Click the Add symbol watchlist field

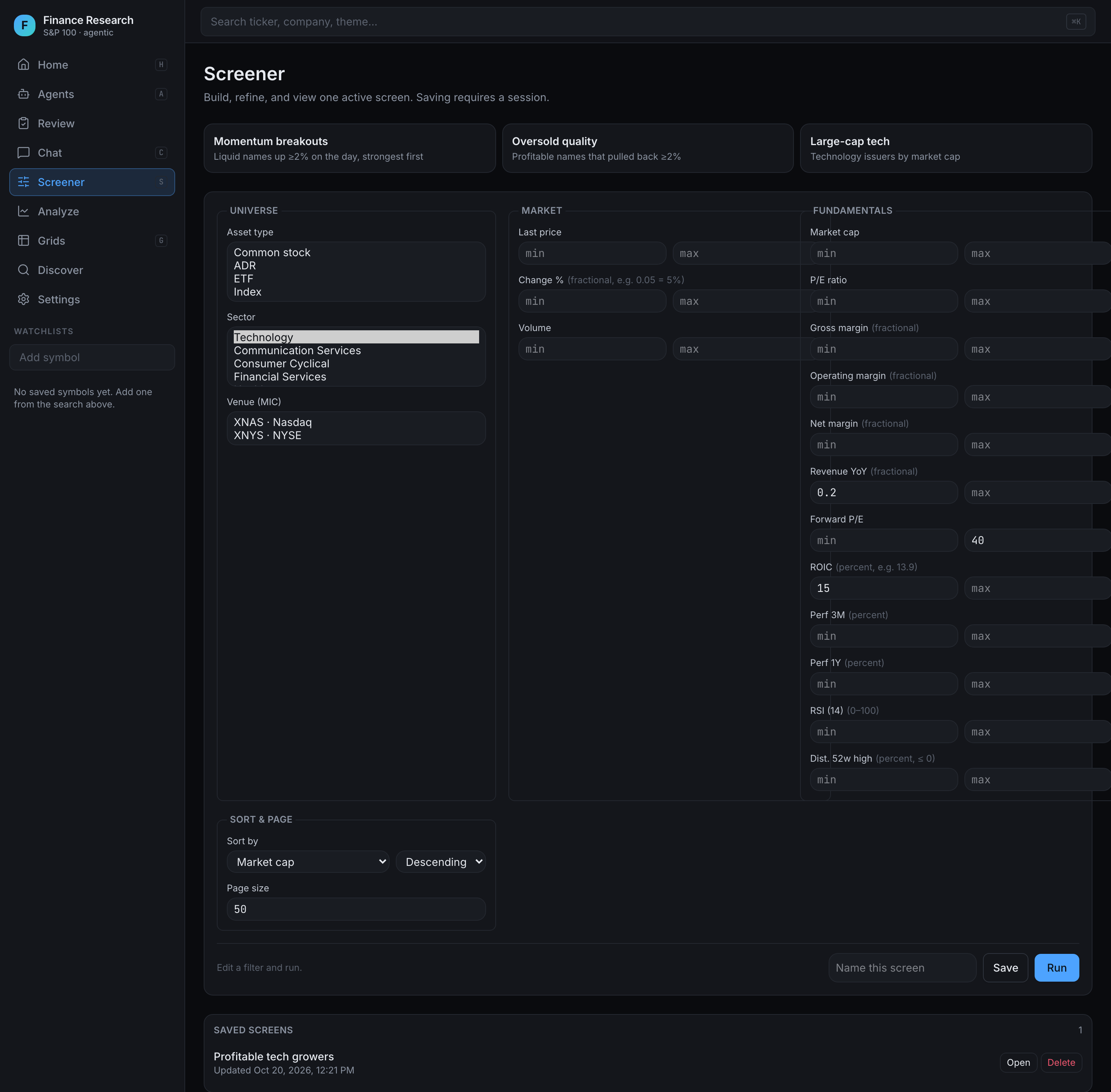(92, 357)
